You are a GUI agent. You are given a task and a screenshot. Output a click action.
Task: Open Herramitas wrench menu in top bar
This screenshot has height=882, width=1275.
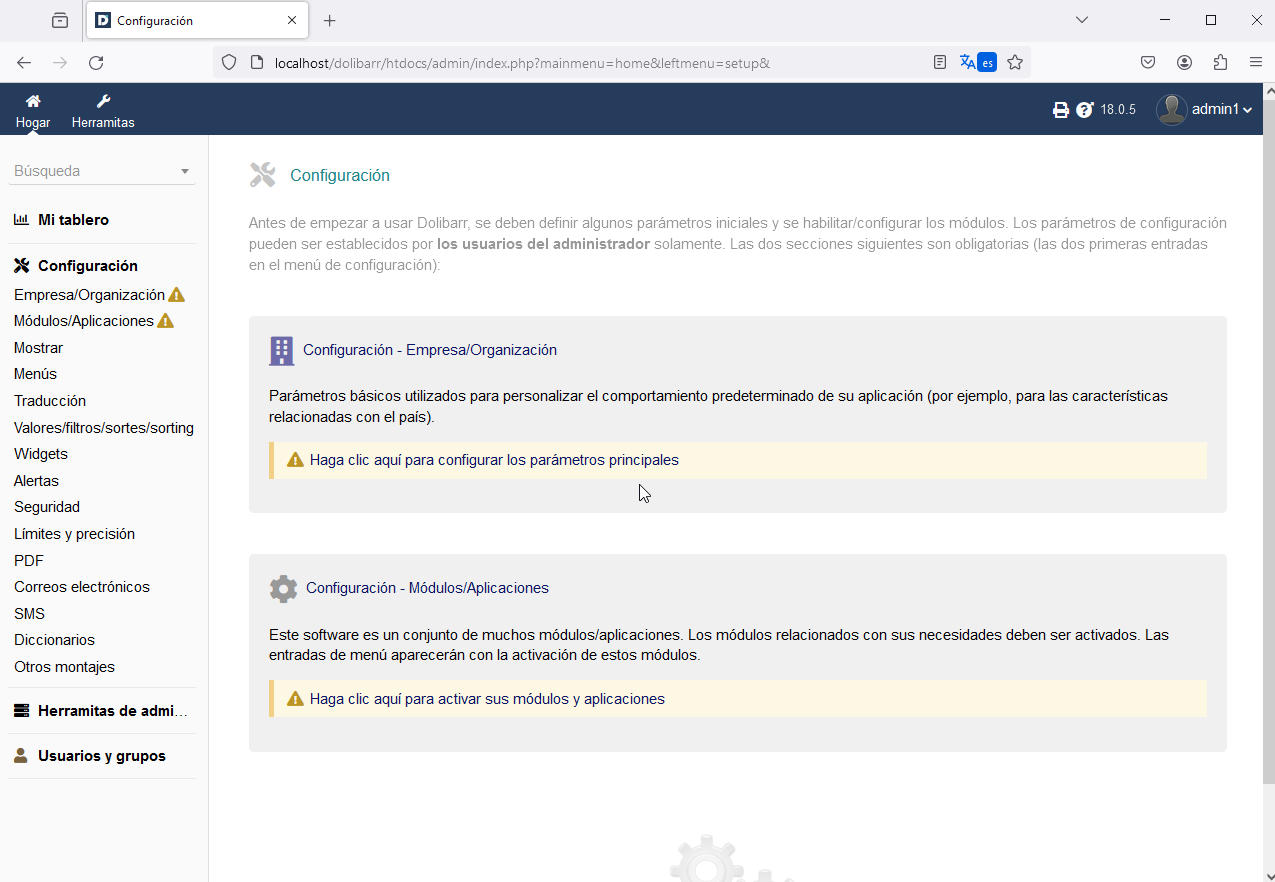[103, 102]
